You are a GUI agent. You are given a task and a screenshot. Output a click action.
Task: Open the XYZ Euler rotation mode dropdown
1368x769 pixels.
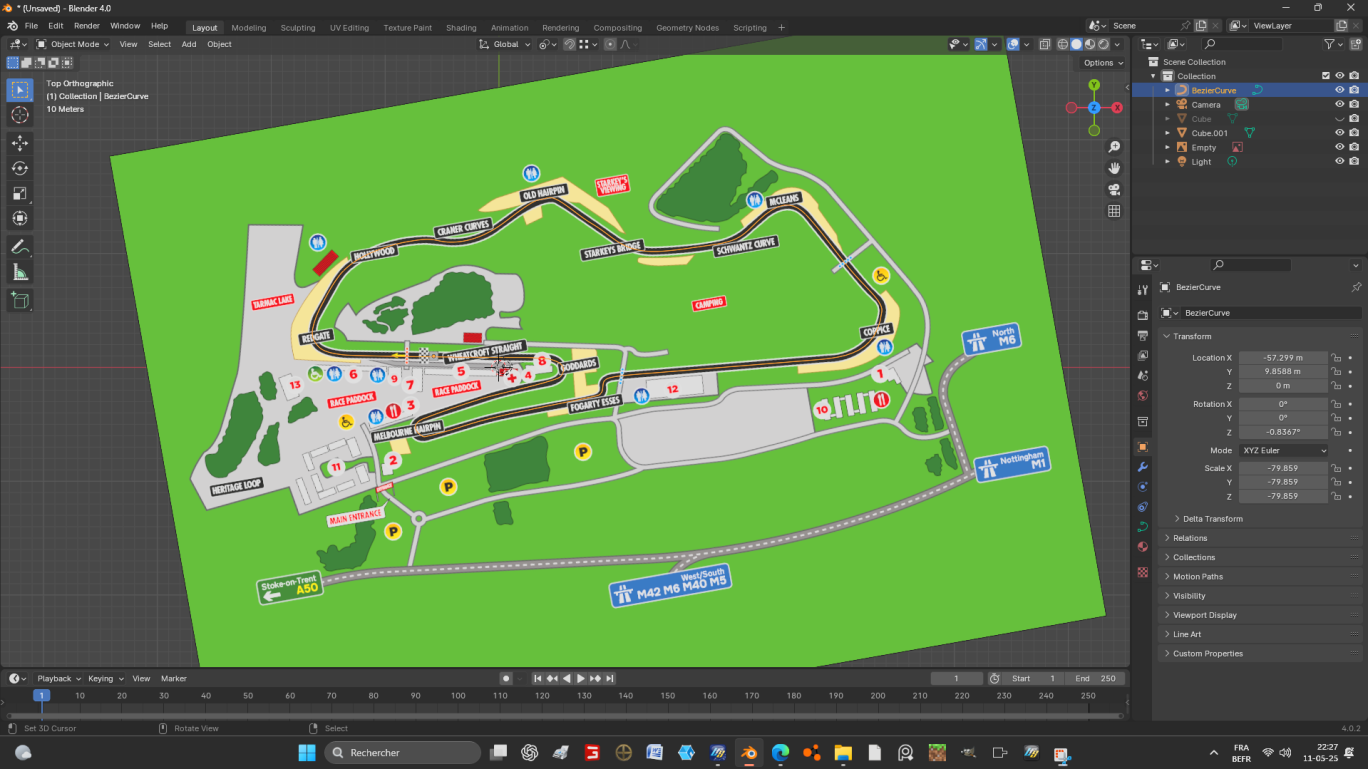pyautogui.click(x=1285, y=451)
